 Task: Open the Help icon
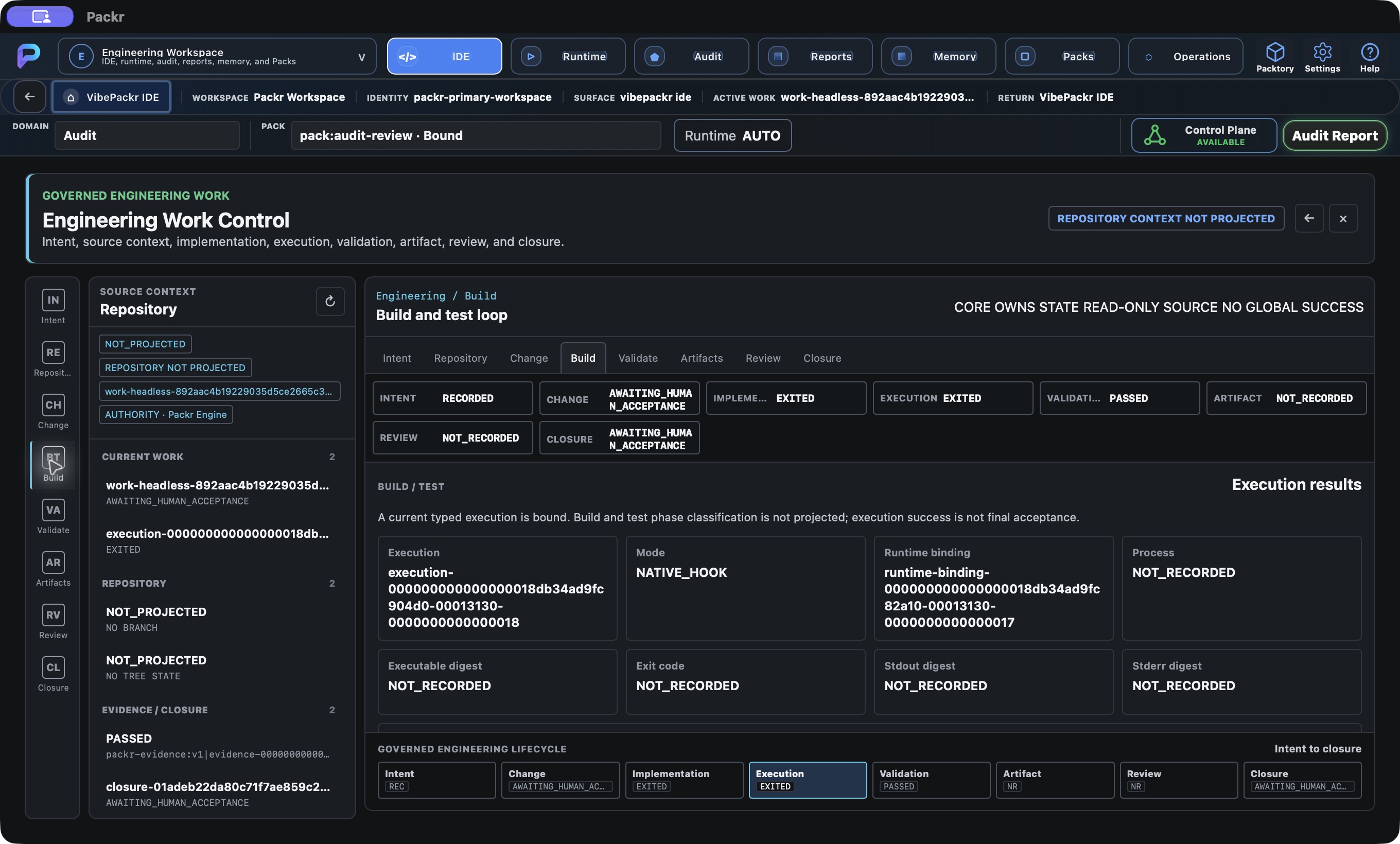pos(1369,57)
